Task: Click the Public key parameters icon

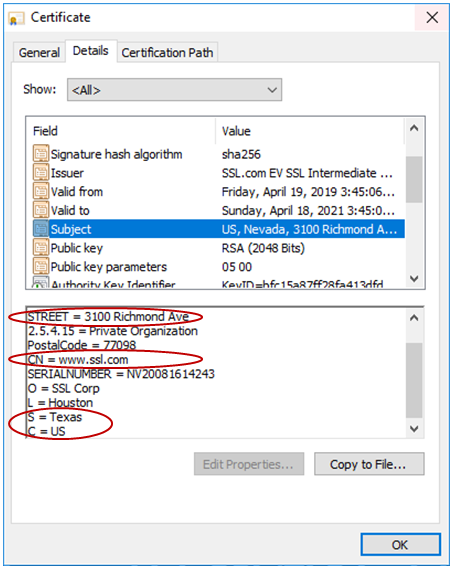Action: click(x=41, y=266)
